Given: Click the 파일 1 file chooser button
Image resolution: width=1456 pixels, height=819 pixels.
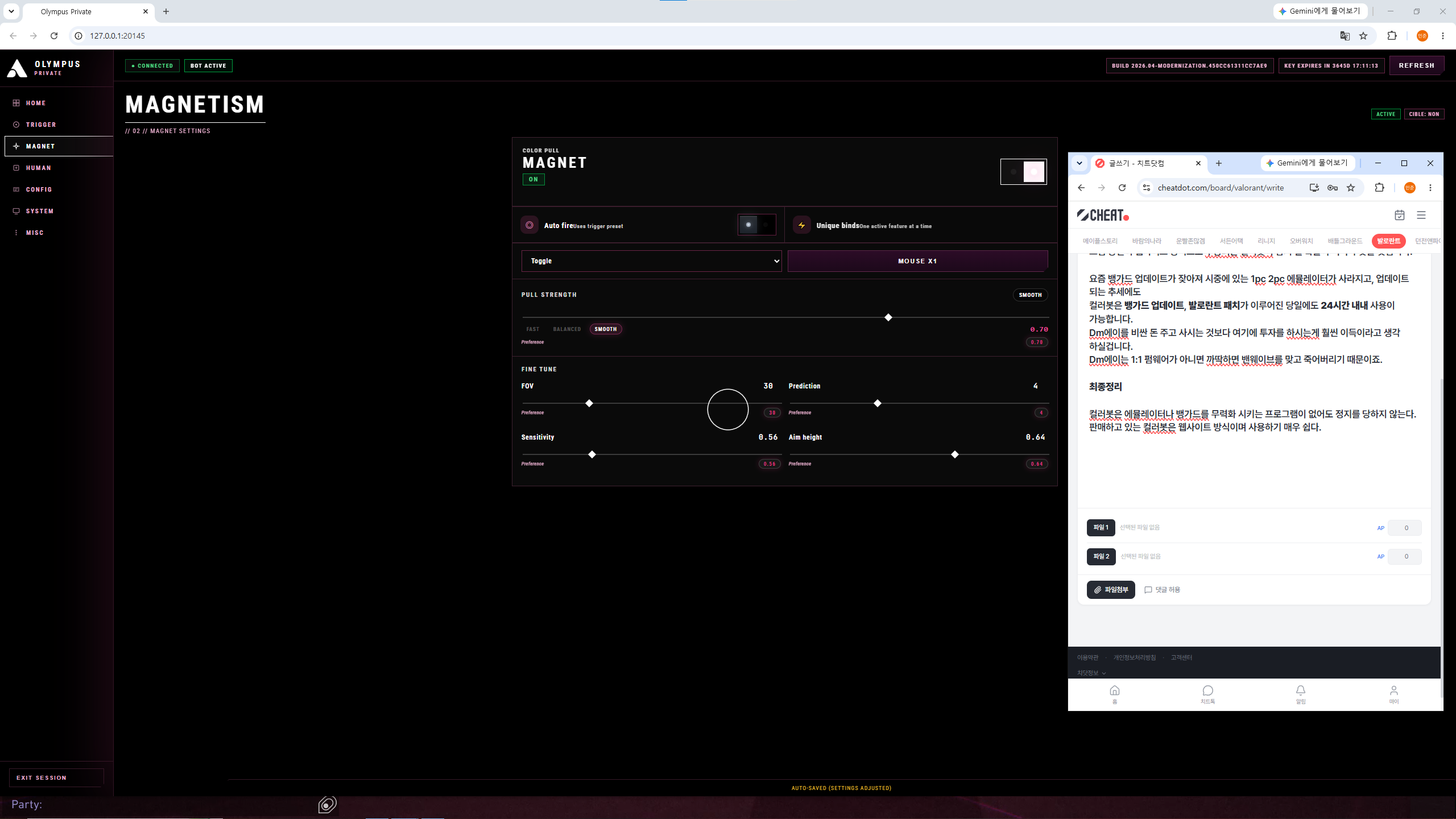Looking at the screenshot, I should tap(1101, 528).
